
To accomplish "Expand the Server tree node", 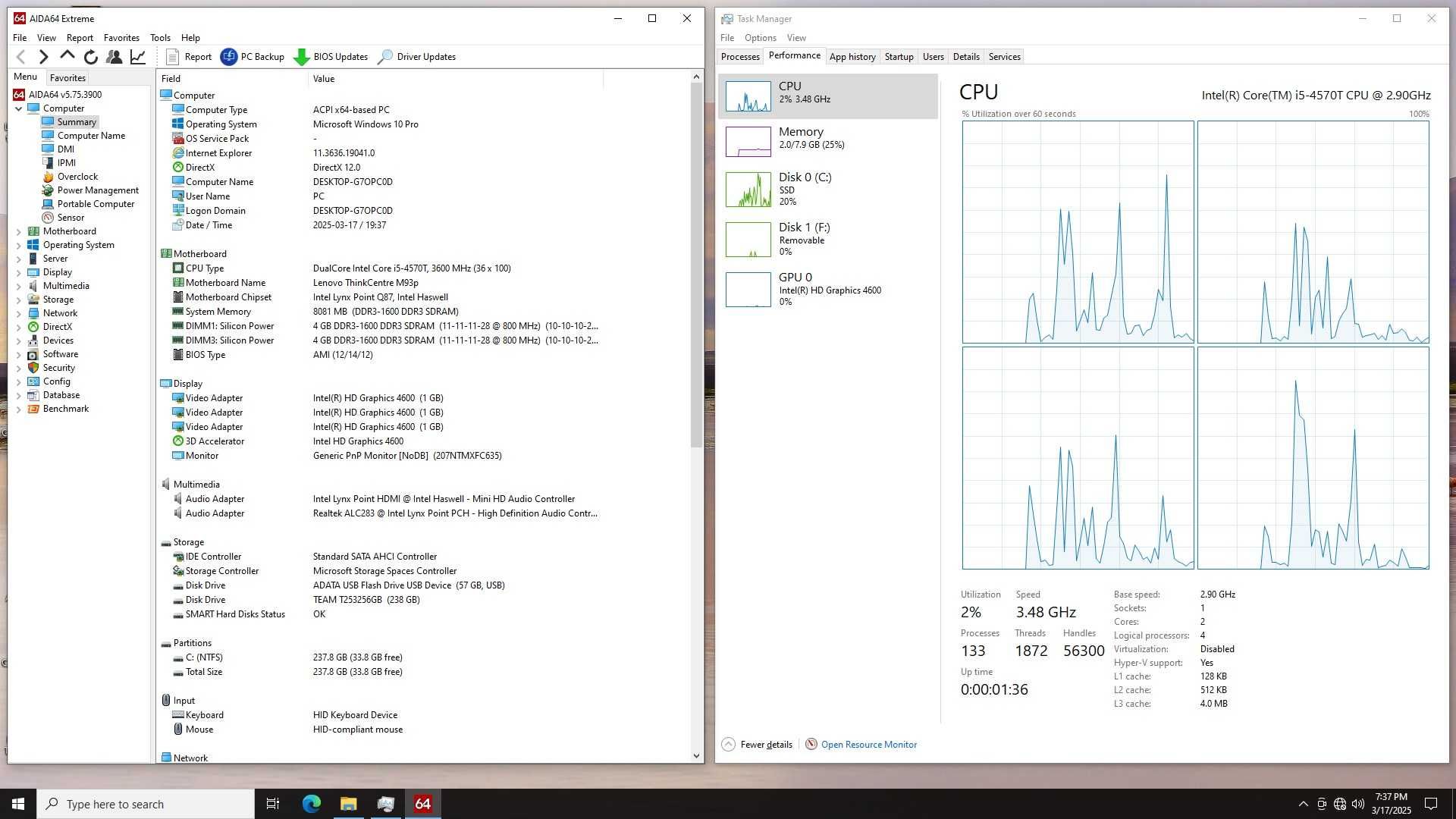I will [x=19, y=259].
